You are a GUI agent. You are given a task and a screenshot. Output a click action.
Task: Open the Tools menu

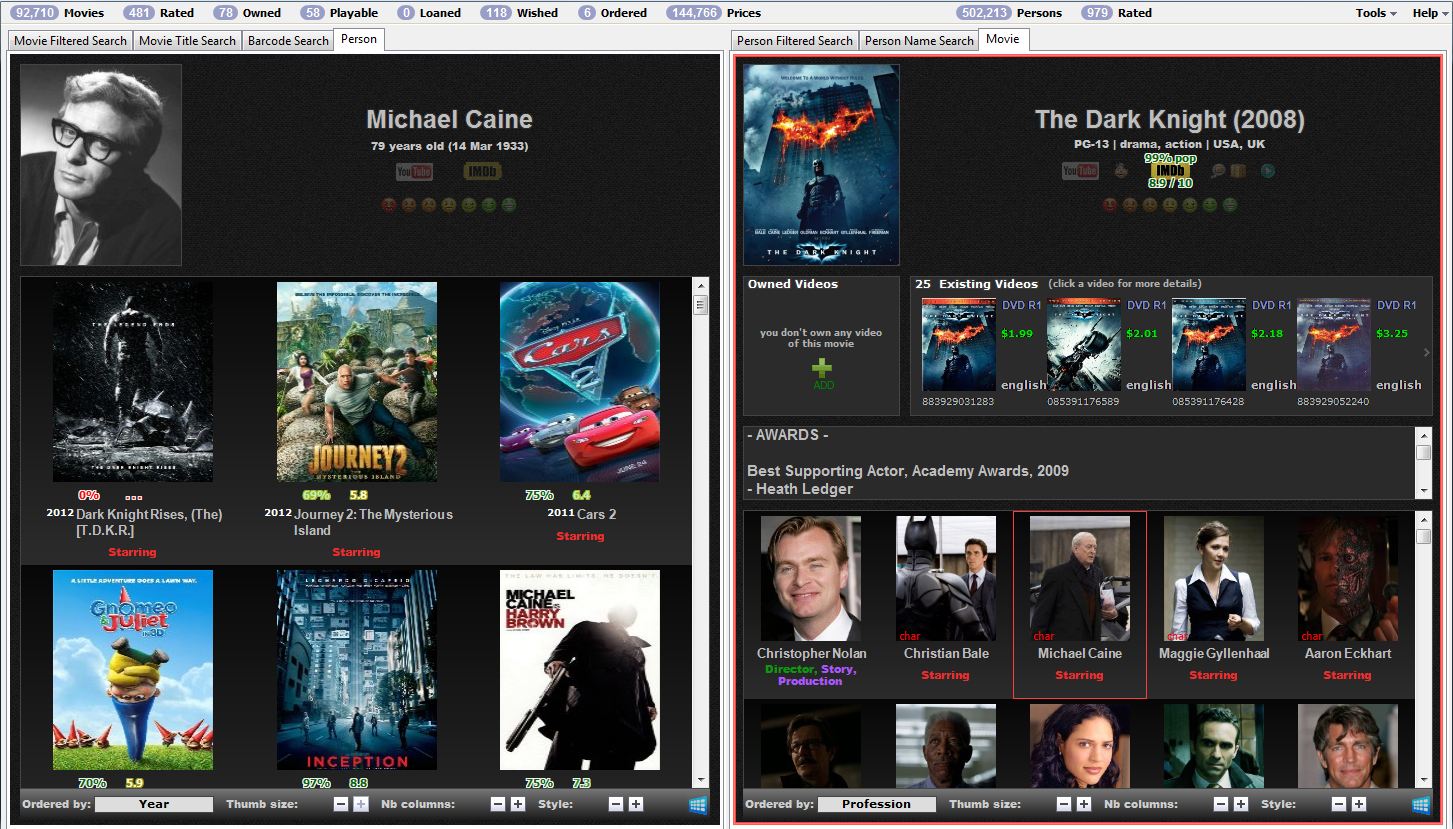[1376, 13]
